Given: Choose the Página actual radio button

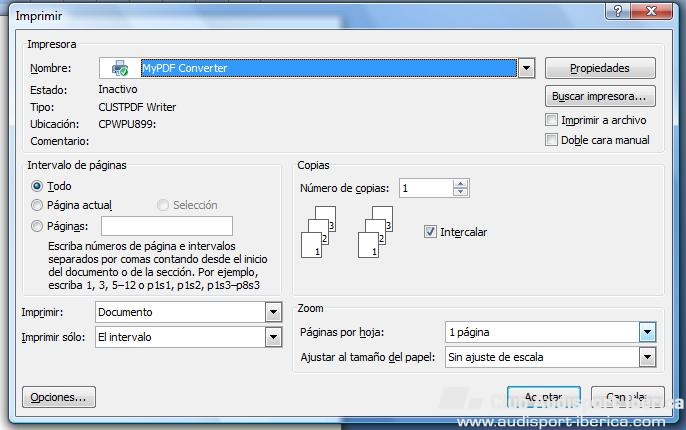Looking at the screenshot, I should pyautogui.click(x=38, y=205).
